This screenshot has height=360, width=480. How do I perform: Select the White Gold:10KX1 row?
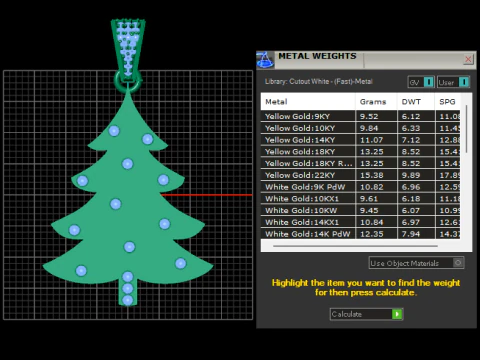tap(360, 199)
